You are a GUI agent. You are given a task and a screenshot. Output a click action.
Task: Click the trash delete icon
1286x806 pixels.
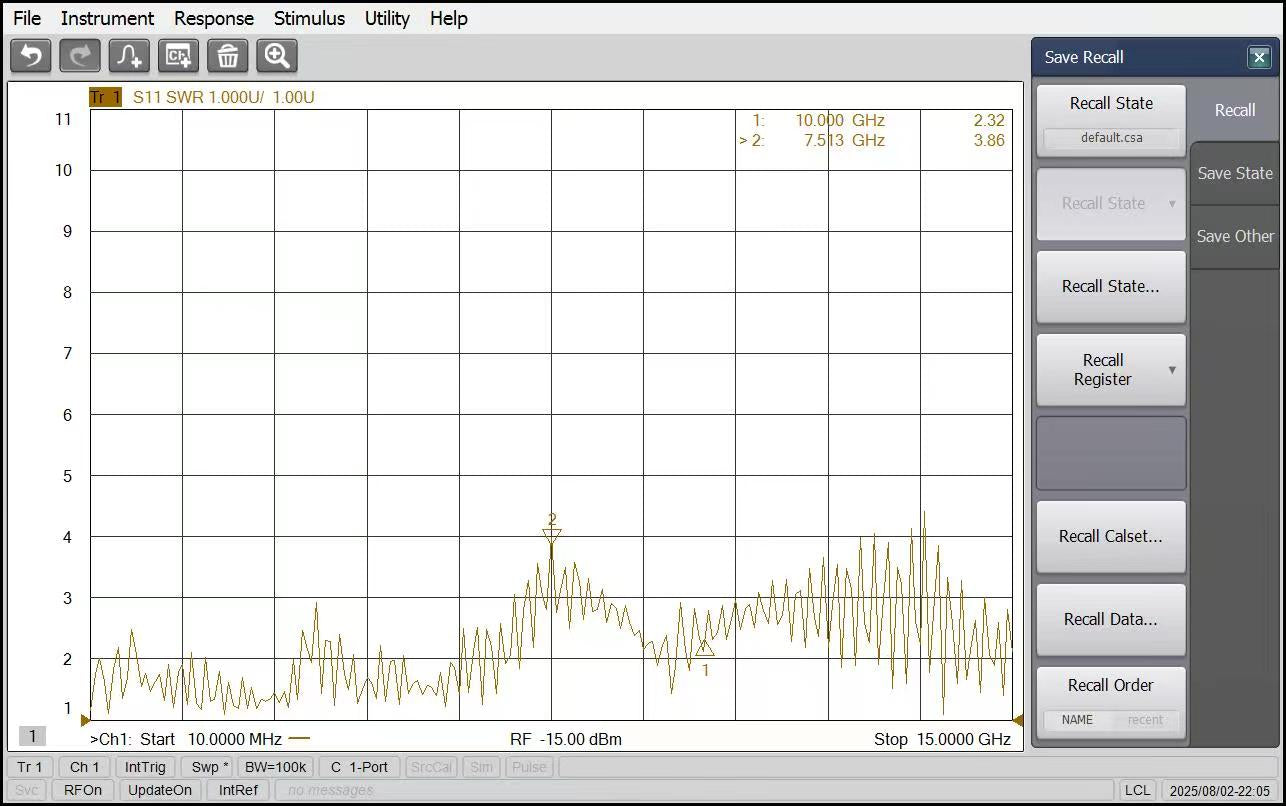tap(228, 56)
